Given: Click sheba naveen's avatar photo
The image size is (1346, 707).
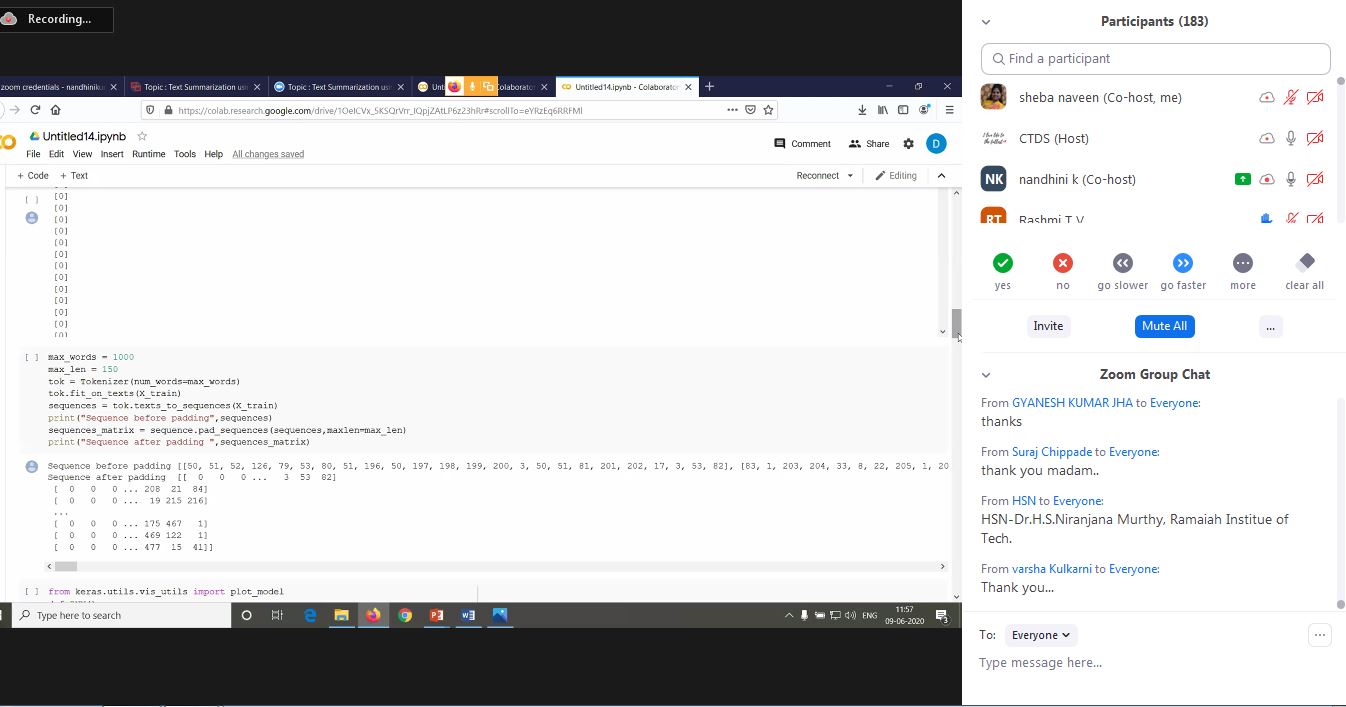Looking at the screenshot, I should (x=993, y=97).
